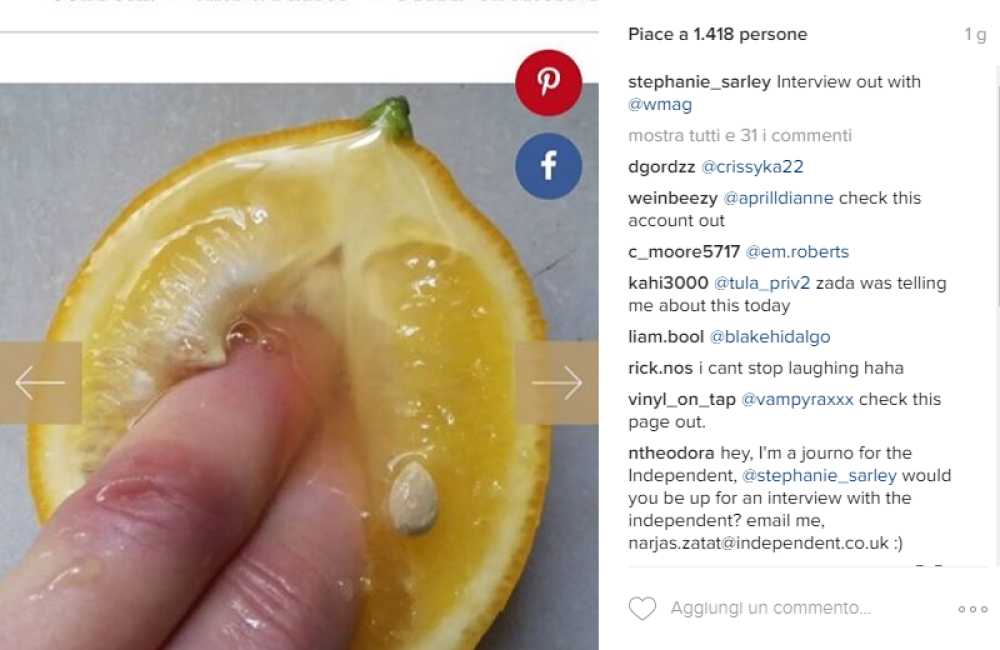Expand 'mostra tutti e 31 i commenti'
This screenshot has height=650, width=1000.
(x=740, y=135)
